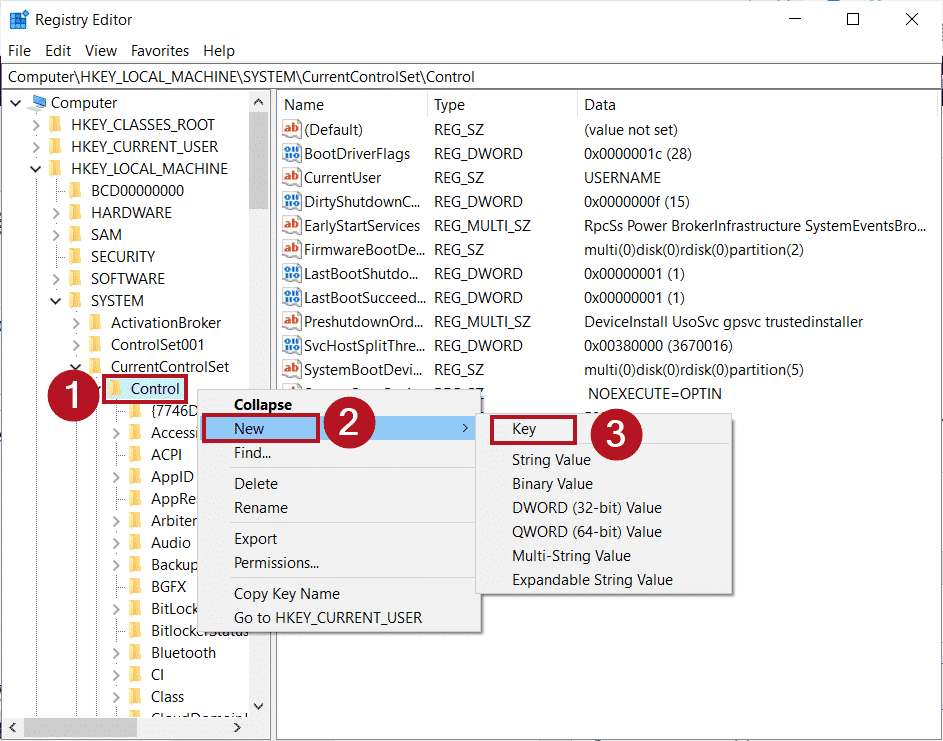Click the icon beside FirmwareBootDe...
The height and width of the screenshot is (741, 943).
pos(292,249)
